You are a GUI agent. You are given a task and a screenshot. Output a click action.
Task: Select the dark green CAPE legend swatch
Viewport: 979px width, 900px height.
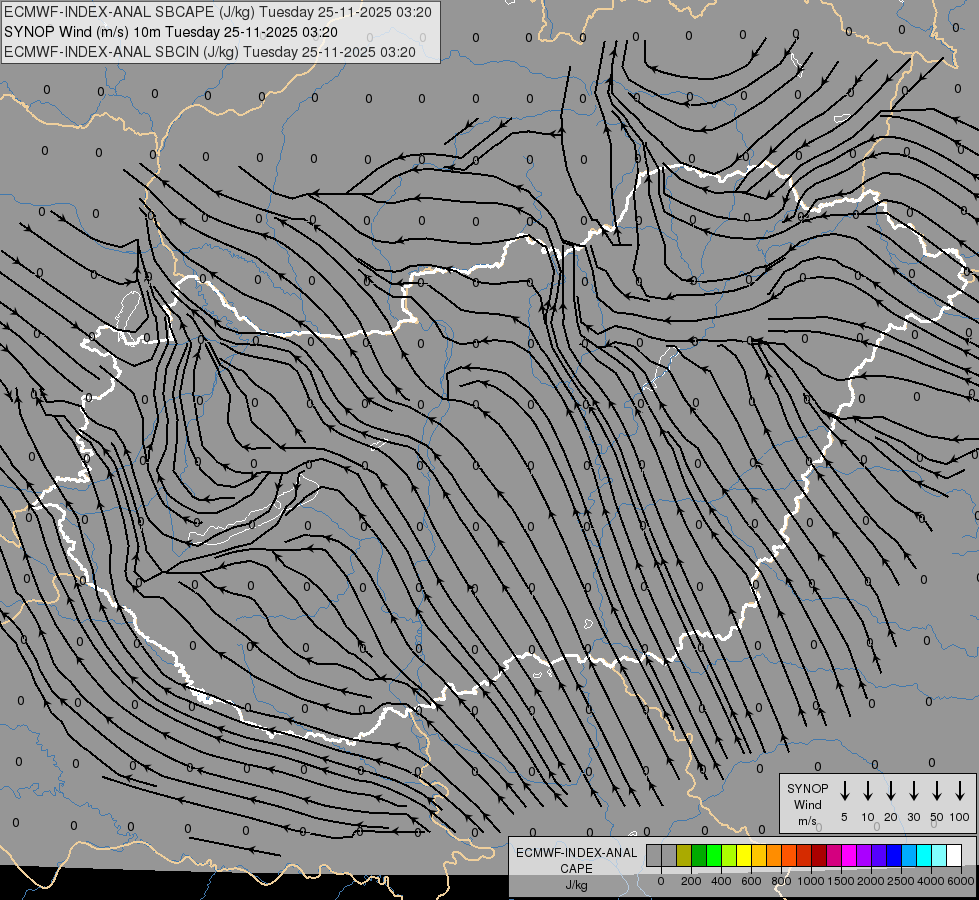coord(699,855)
